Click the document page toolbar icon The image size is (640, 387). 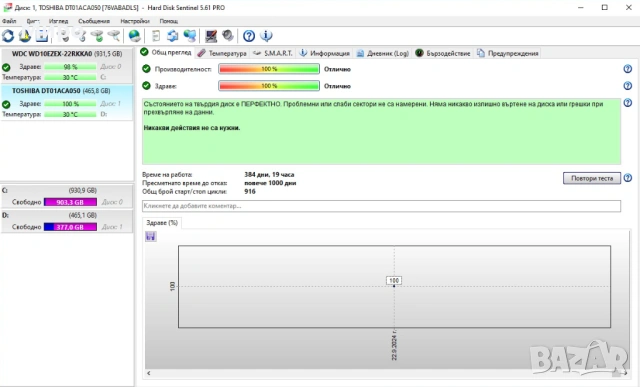click(x=156, y=36)
